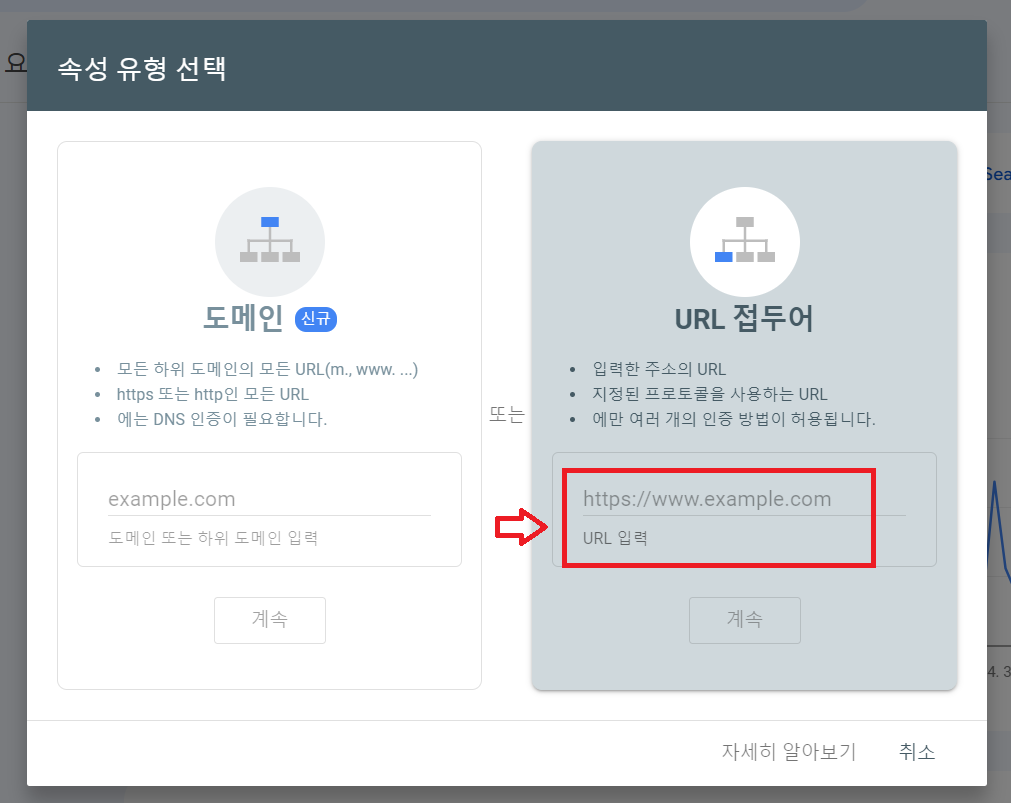Screen dimensions: 1011x803
Task: Click the 계속 button under the URL 접두어 card
Action: coord(745,620)
